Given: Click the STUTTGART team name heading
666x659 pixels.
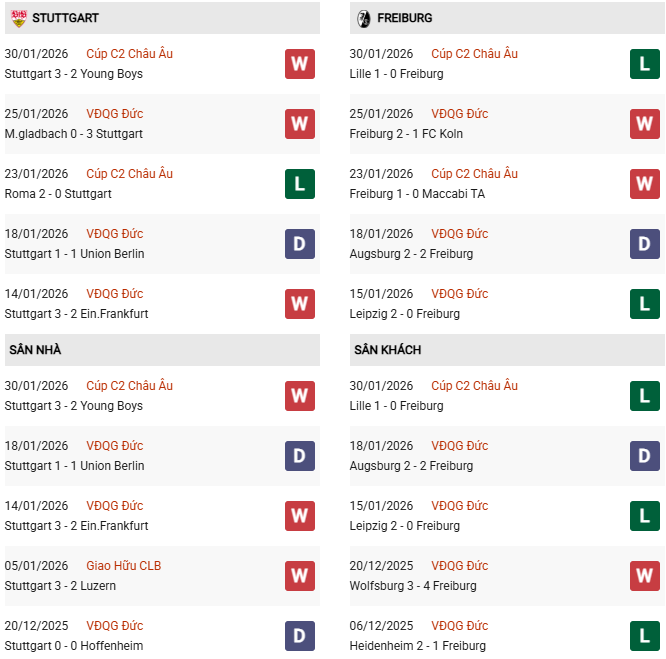Looking at the screenshot, I should (x=65, y=18).
